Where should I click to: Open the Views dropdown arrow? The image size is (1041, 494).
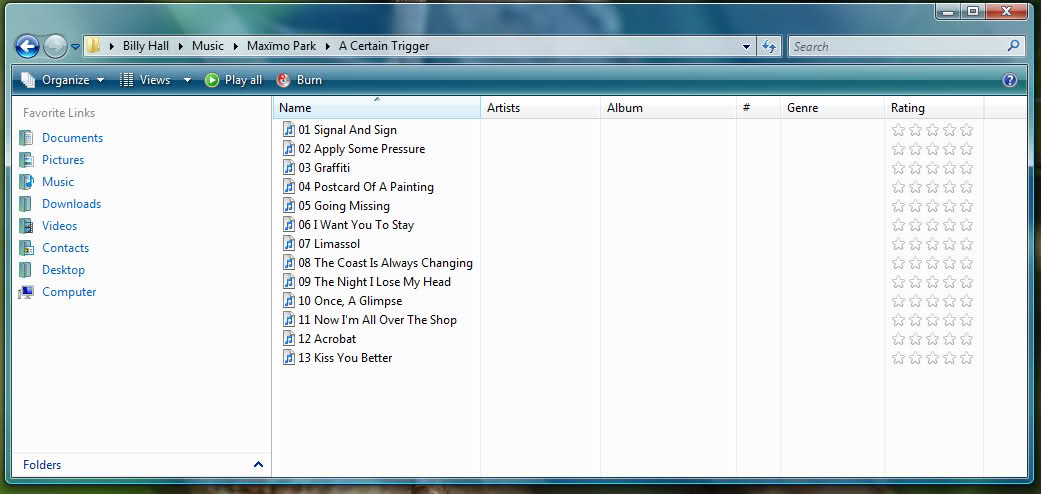click(x=187, y=80)
